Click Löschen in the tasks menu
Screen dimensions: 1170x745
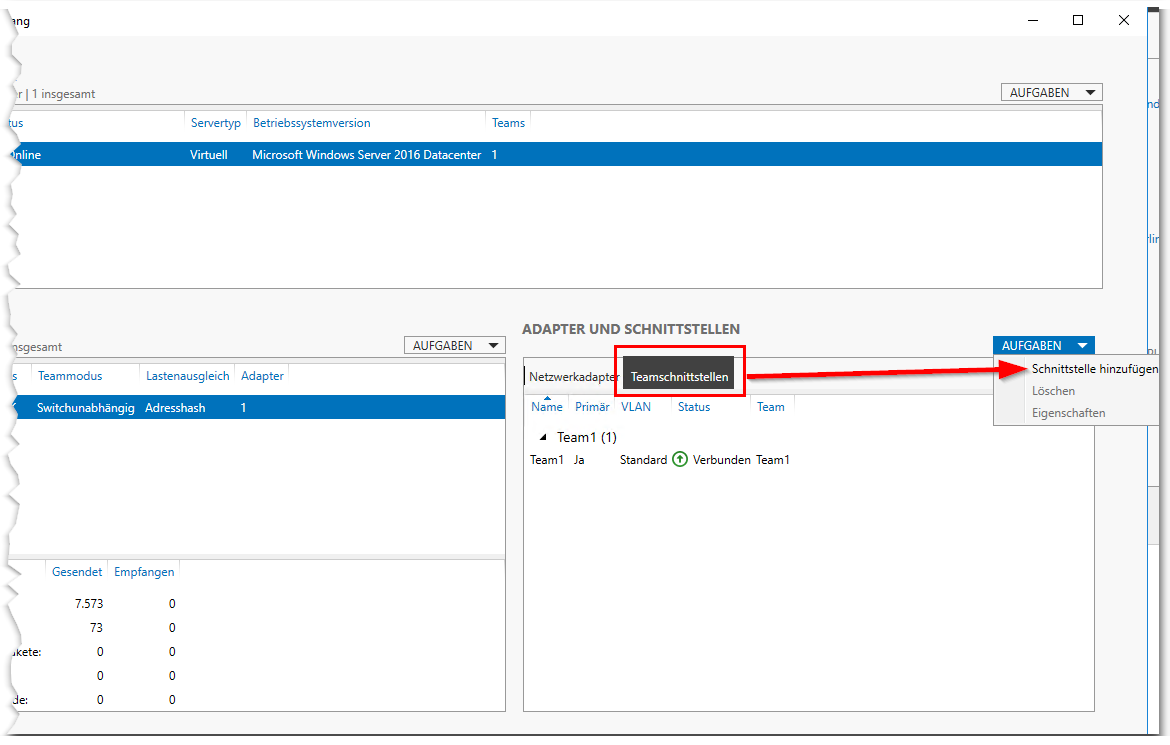tap(1053, 391)
